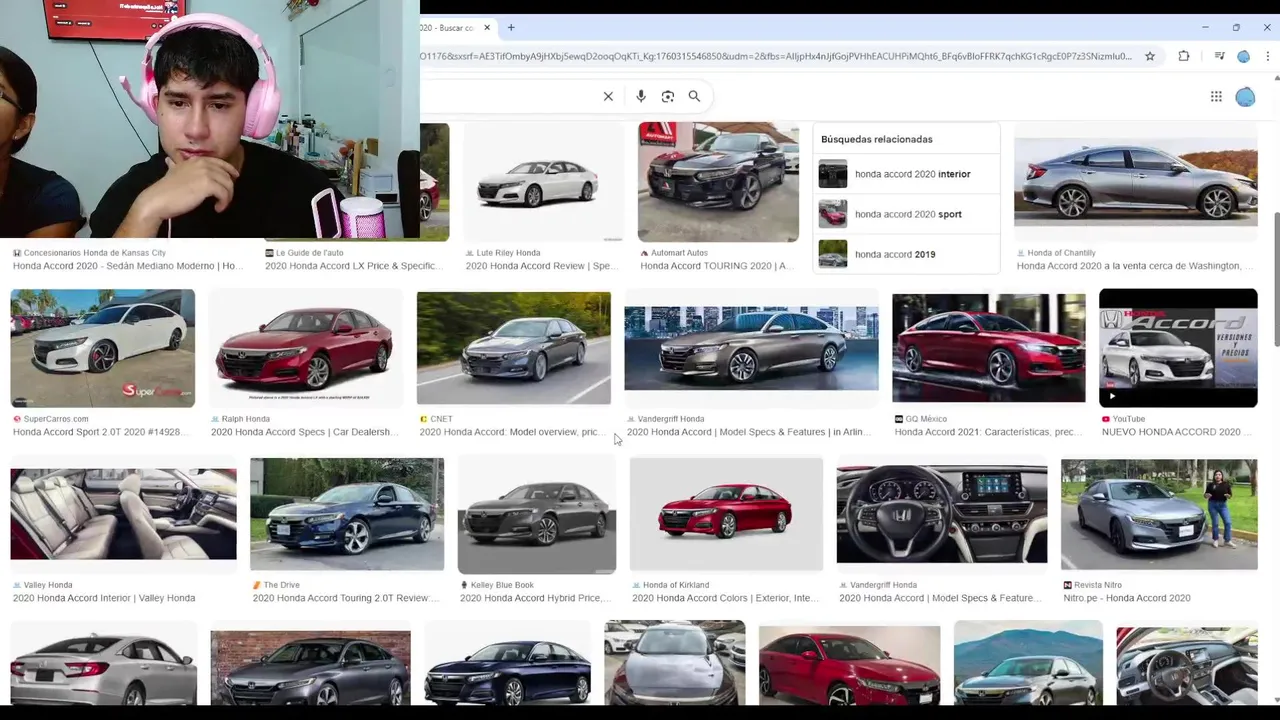Open the Google account avatar

pyautogui.click(x=1245, y=96)
